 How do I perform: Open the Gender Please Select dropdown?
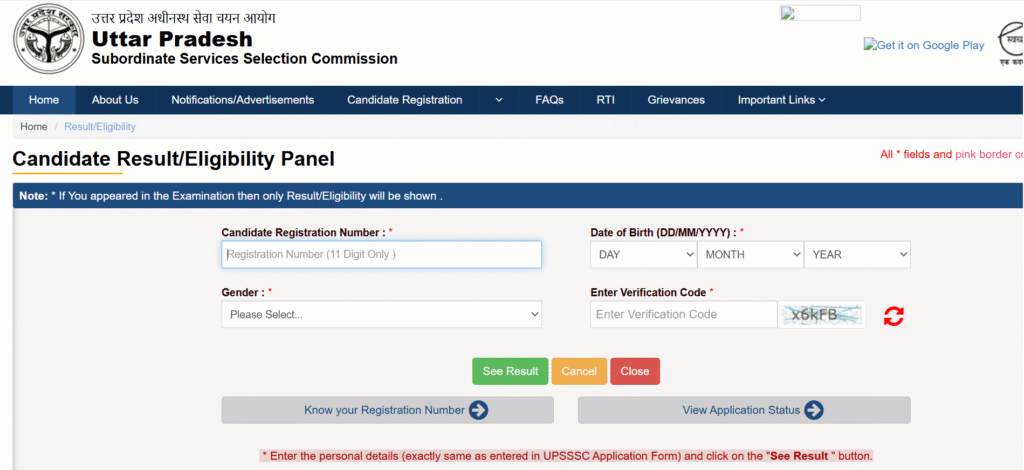pos(381,315)
